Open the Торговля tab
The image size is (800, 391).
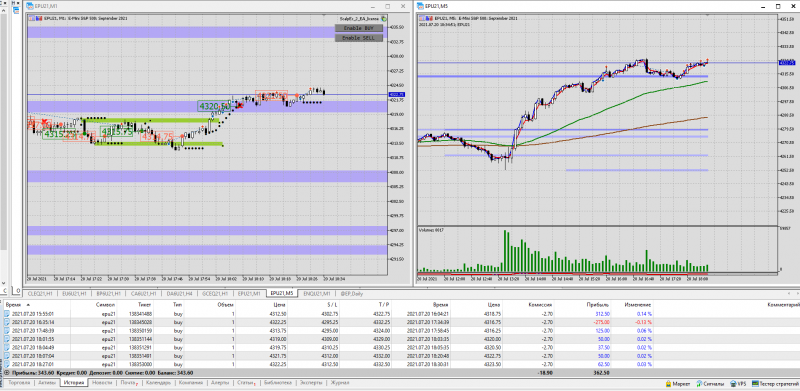click(x=19, y=383)
